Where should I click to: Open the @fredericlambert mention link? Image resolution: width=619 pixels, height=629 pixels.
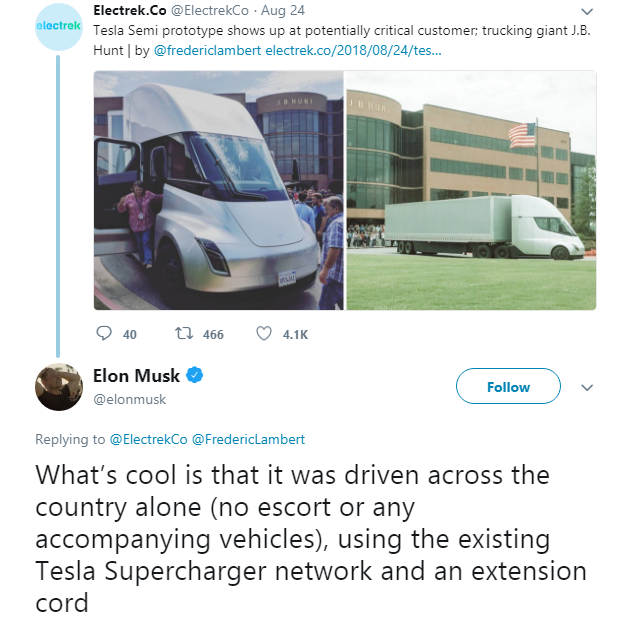pyautogui.click(x=207, y=51)
